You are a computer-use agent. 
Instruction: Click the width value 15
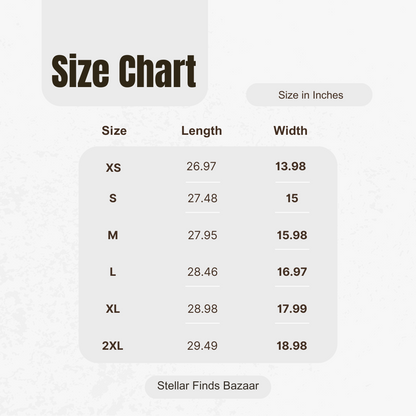(292, 198)
